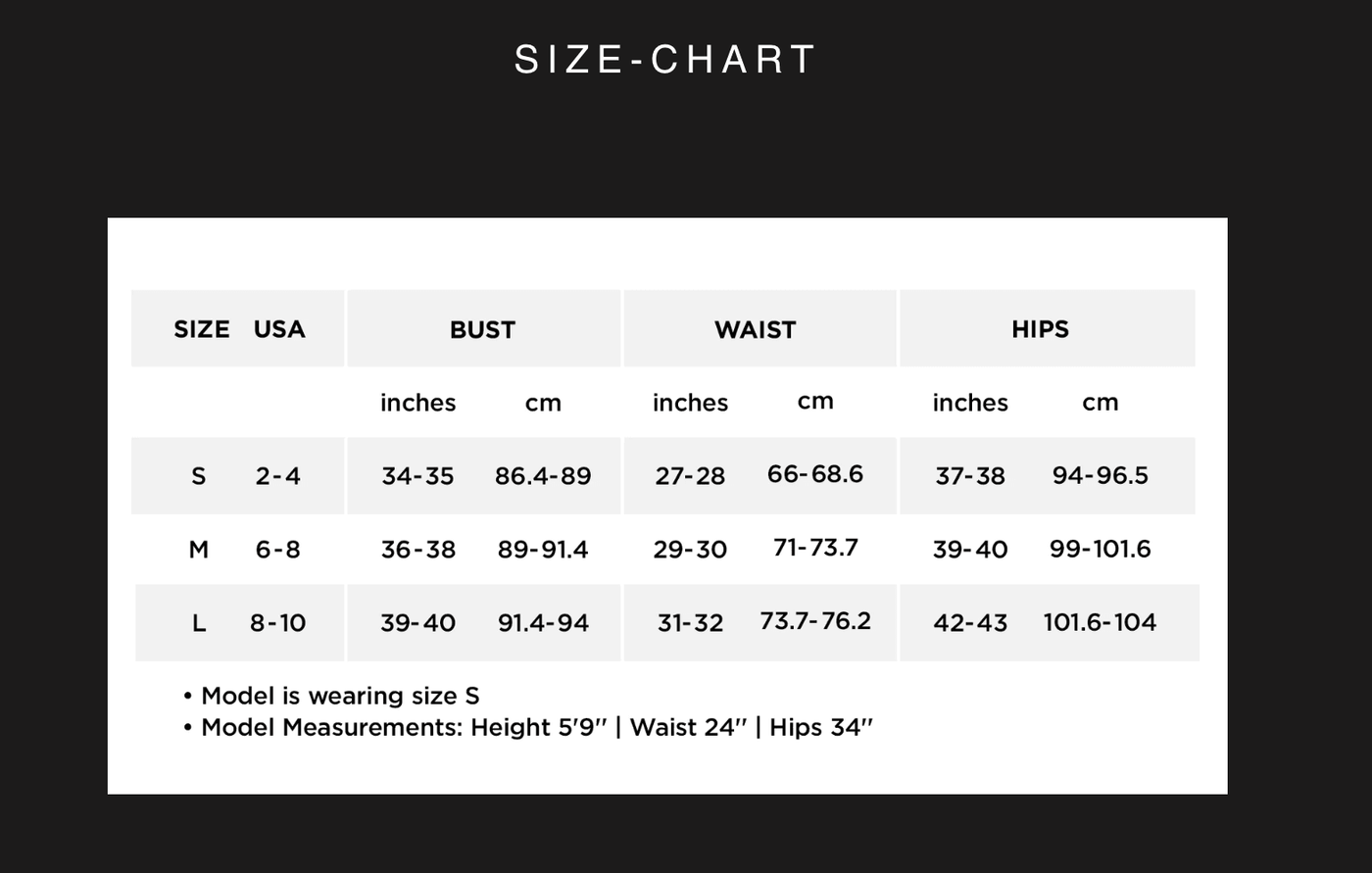Click the USA size 2-4 cell
Image resolution: width=1372 pixels, height=873 pixels.
278,476
